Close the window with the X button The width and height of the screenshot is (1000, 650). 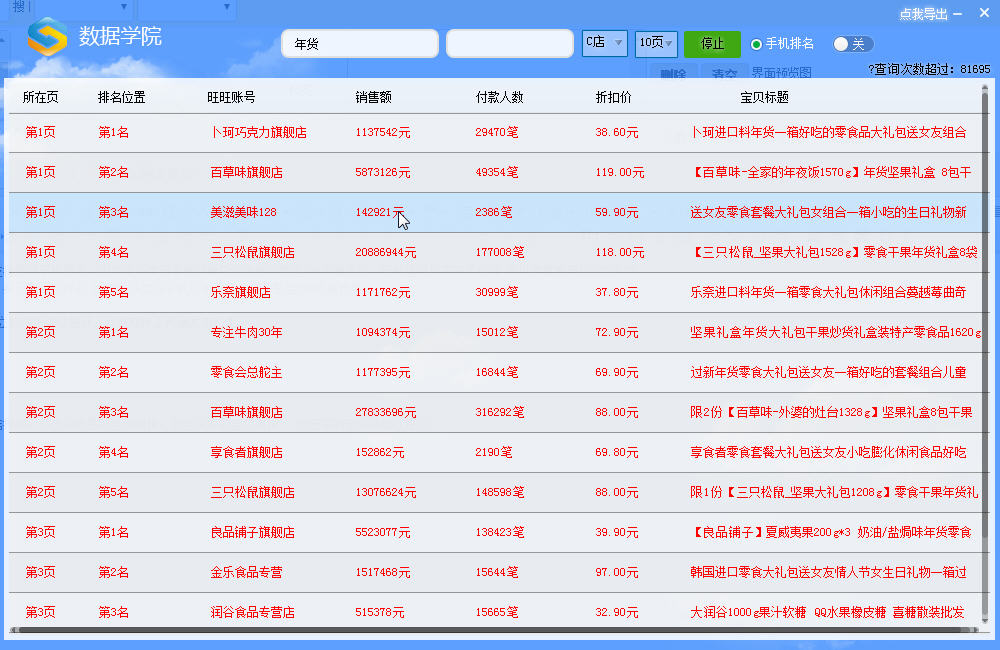tap(984, 13)
